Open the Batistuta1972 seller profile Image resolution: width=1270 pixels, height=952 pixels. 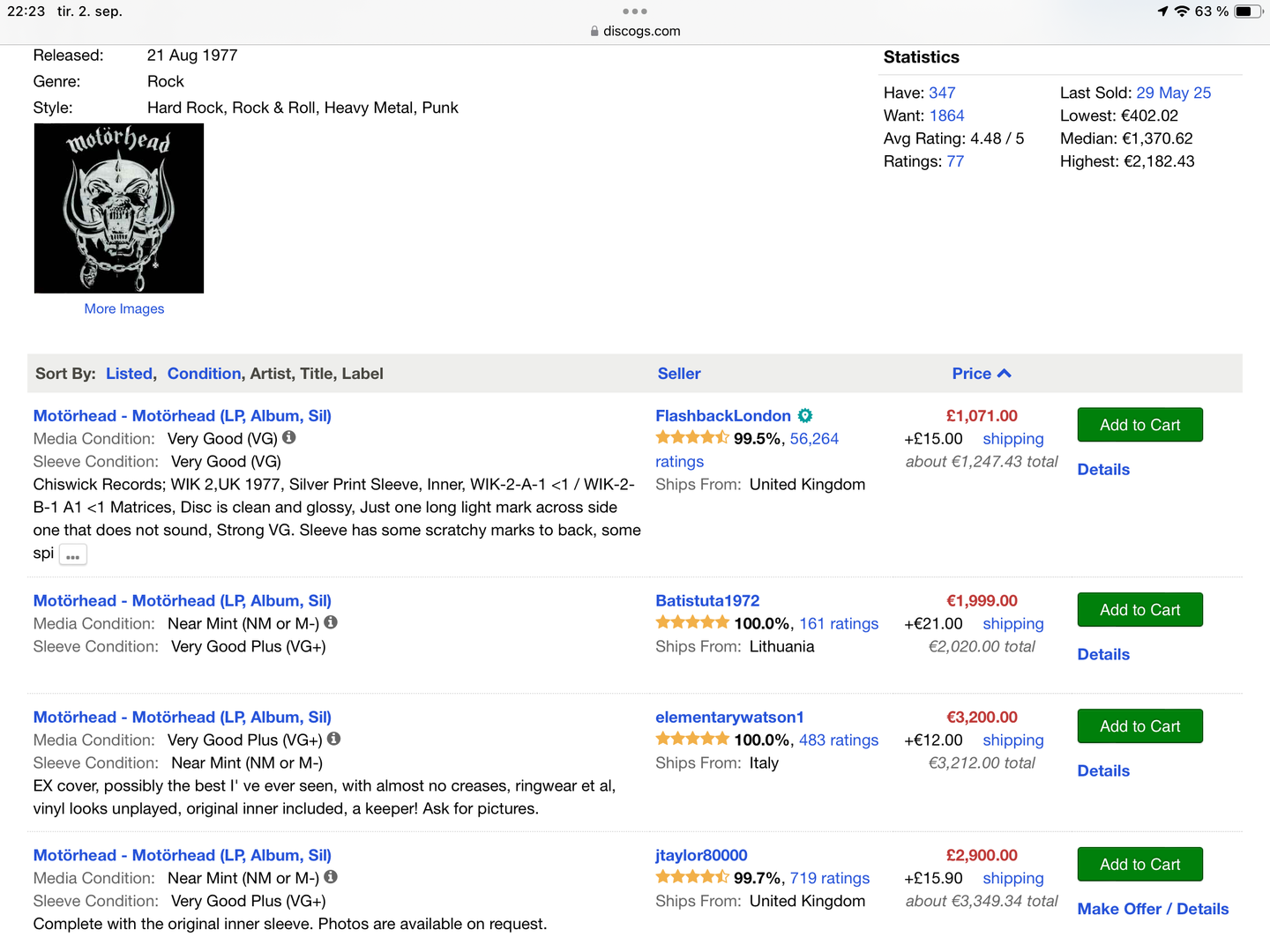707,601
